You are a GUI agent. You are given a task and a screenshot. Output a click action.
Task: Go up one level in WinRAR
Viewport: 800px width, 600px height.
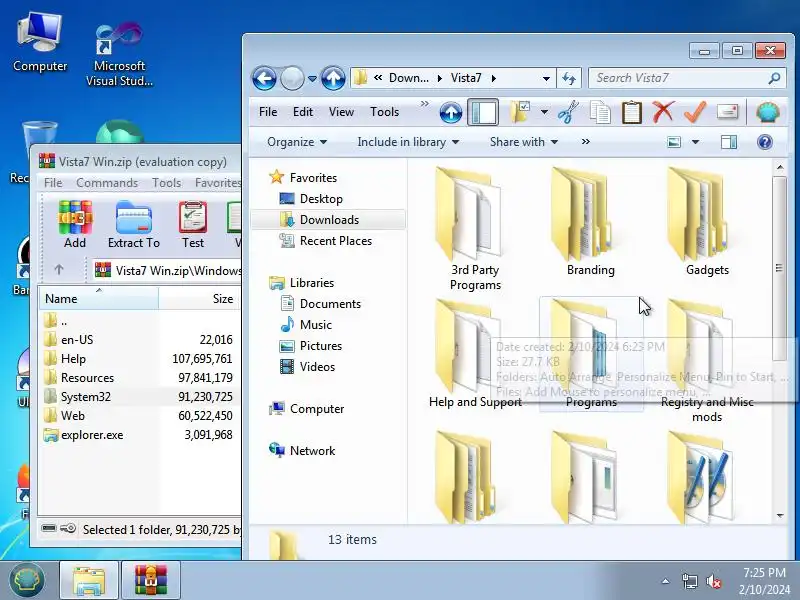coord(59,269)
